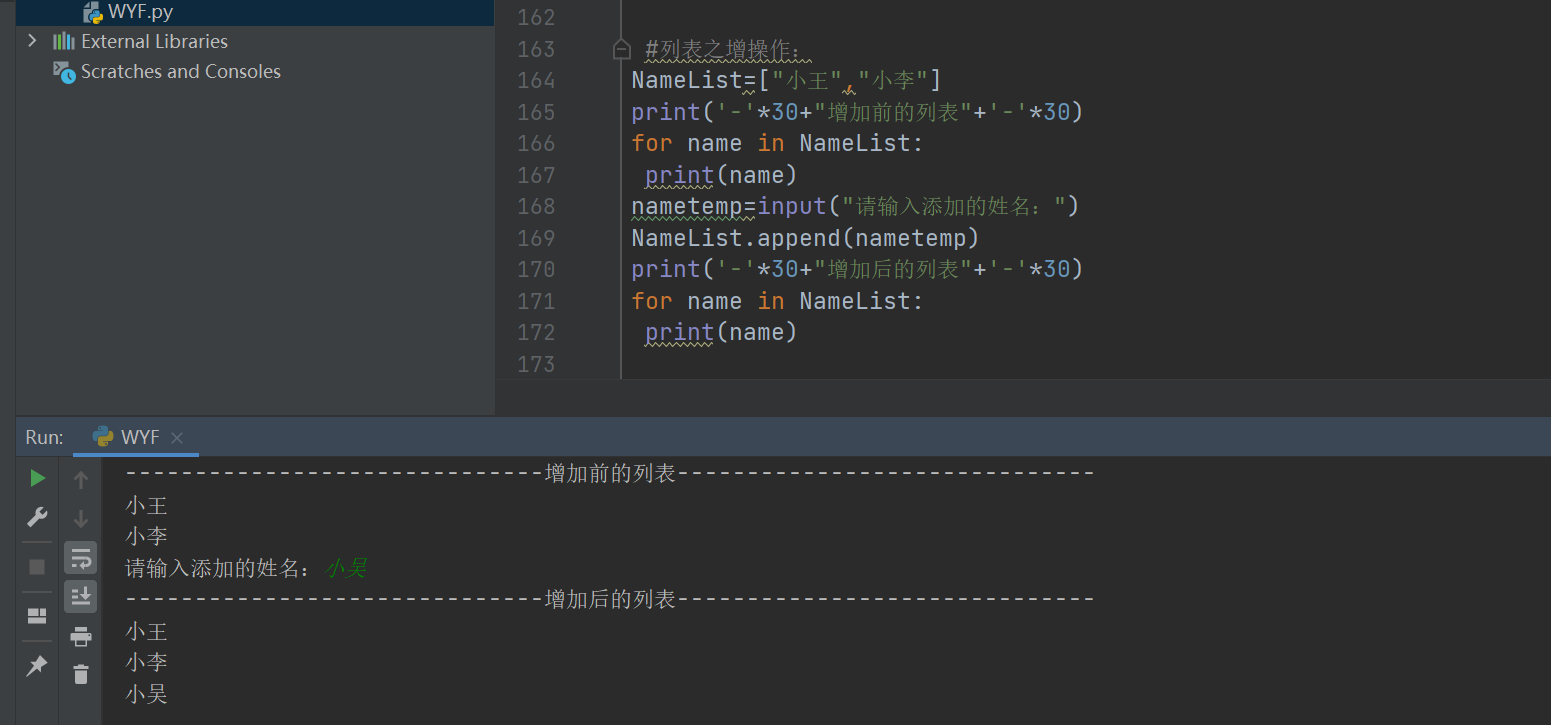Click line number 168 in gutter

click(x=536, y=206)
